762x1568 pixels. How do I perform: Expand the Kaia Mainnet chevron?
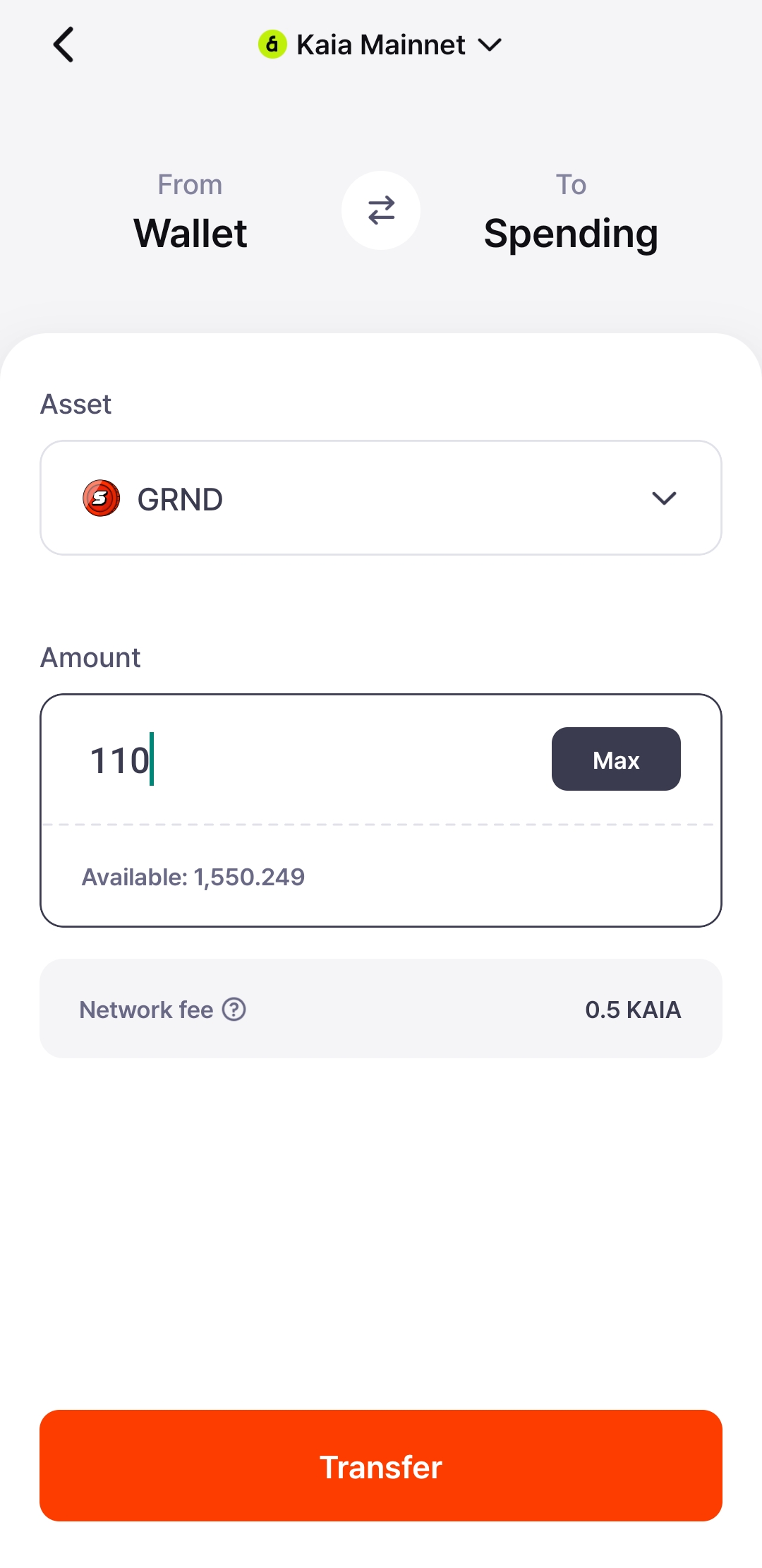(490, 45)
